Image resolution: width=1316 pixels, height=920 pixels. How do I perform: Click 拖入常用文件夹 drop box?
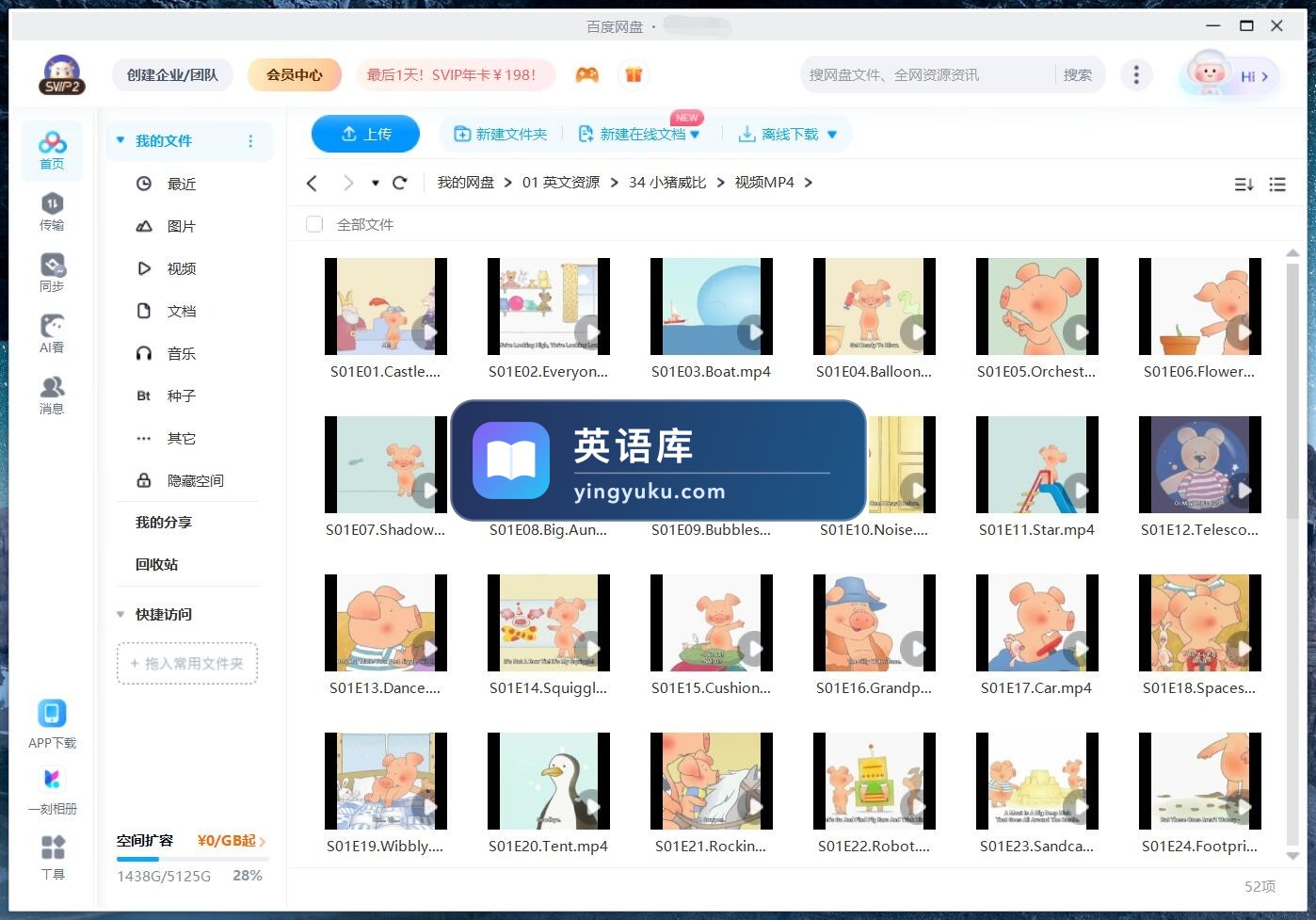187,664
